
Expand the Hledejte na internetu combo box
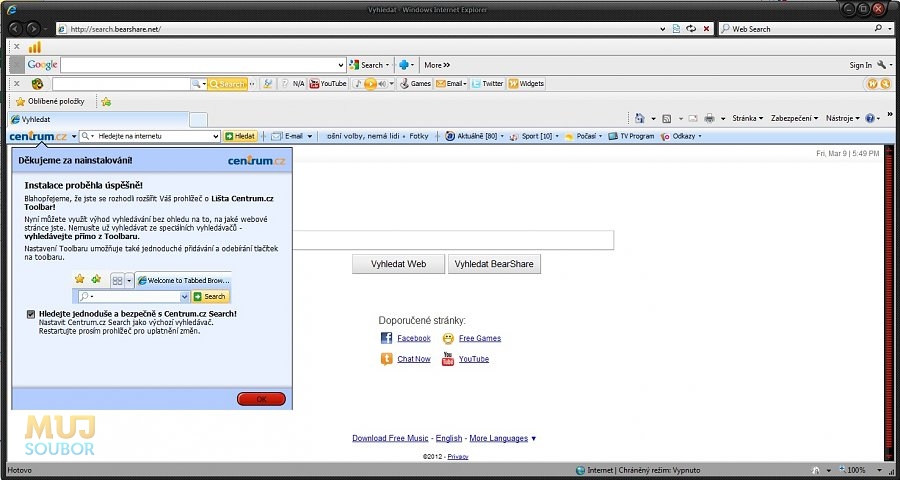[x=216, y=136]
